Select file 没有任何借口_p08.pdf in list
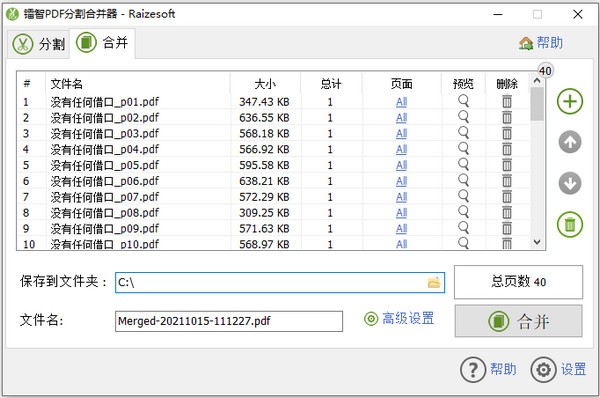This screenshot has width=600, height=398. click(x=104, y=213)
